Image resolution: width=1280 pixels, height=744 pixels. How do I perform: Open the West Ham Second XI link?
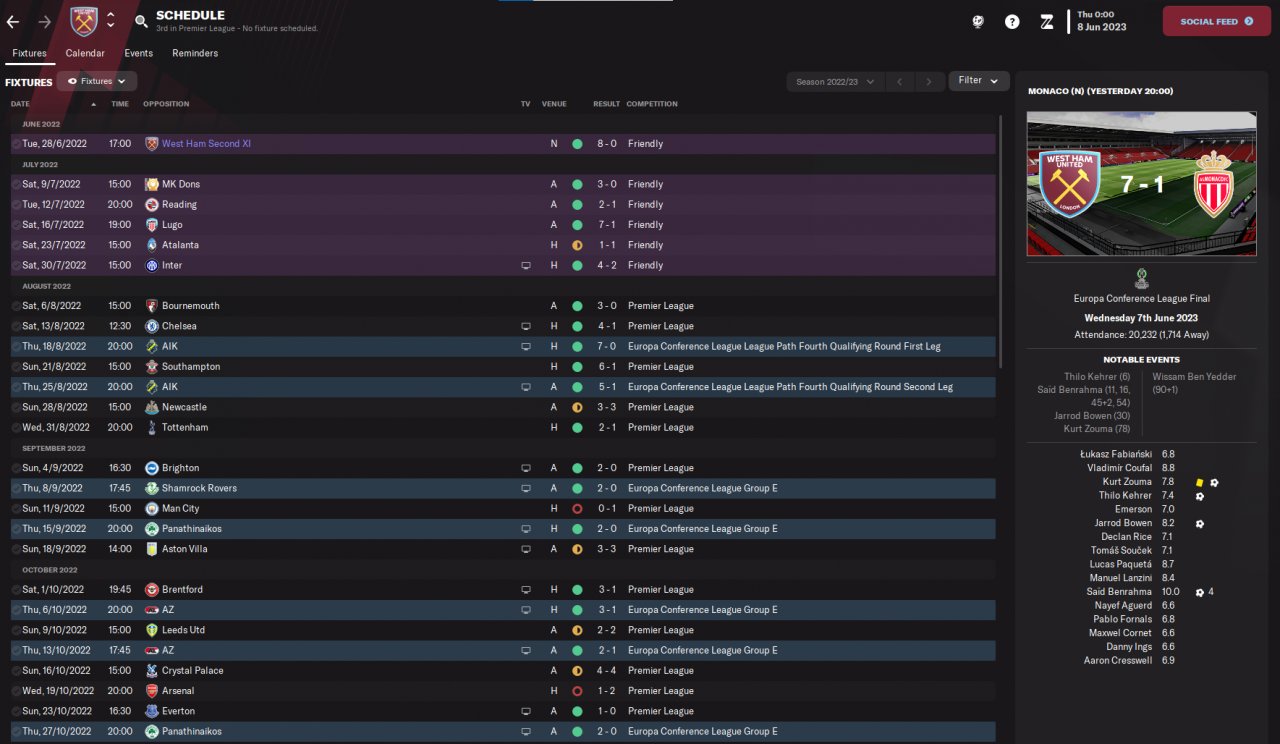point(206,144)
